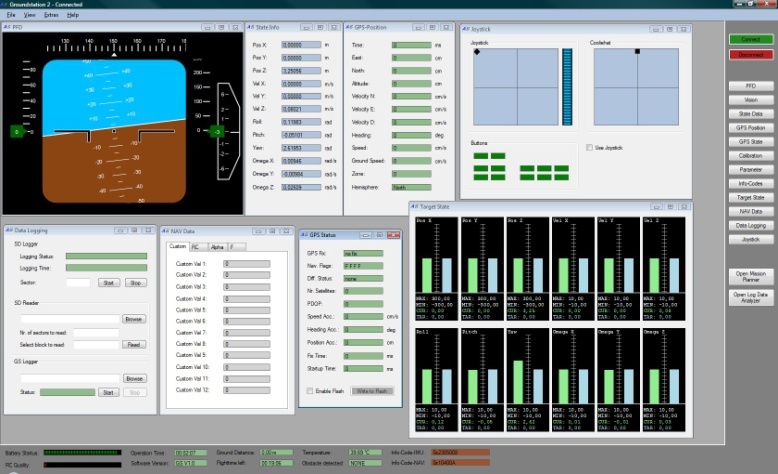Viewport: 778px width, 474px height.
Task: Open the Log Data Analyzer
Action: [750, 296]
